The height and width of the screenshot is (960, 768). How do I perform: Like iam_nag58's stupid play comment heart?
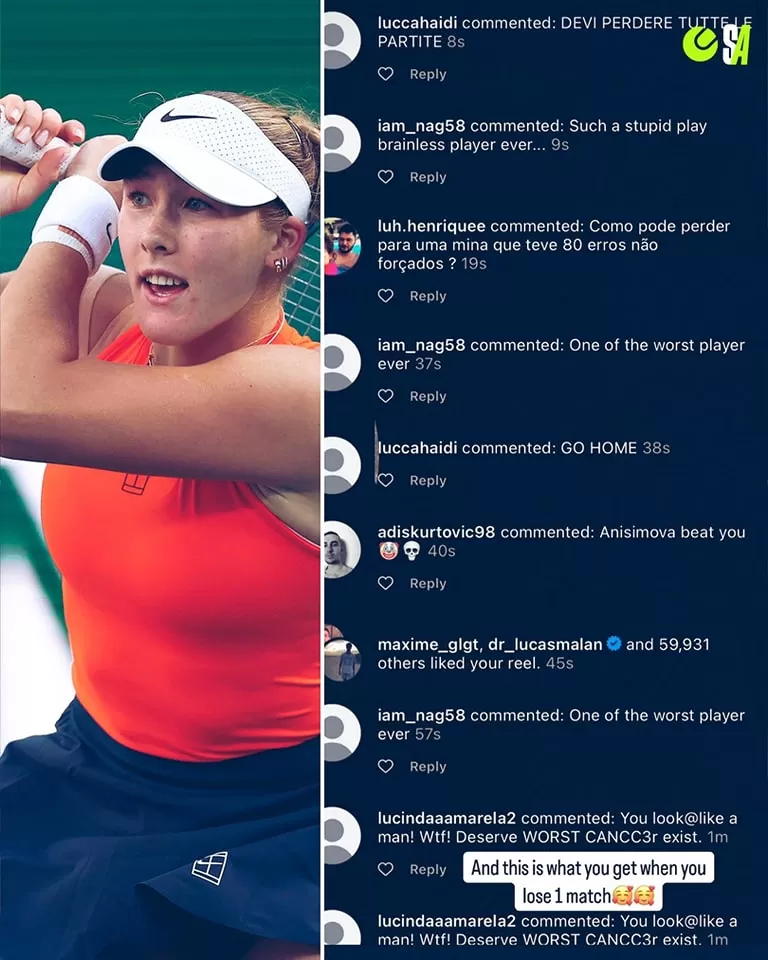385,177
